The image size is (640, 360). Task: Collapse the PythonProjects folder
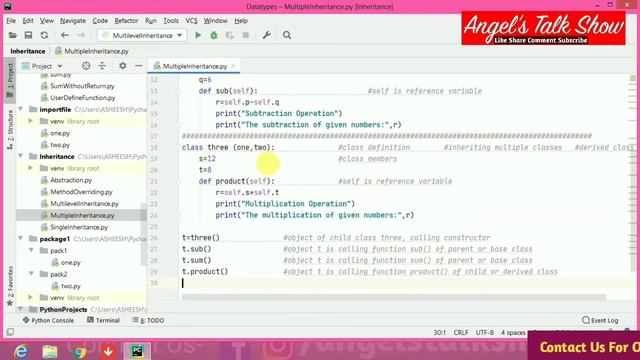pos(20,309)
